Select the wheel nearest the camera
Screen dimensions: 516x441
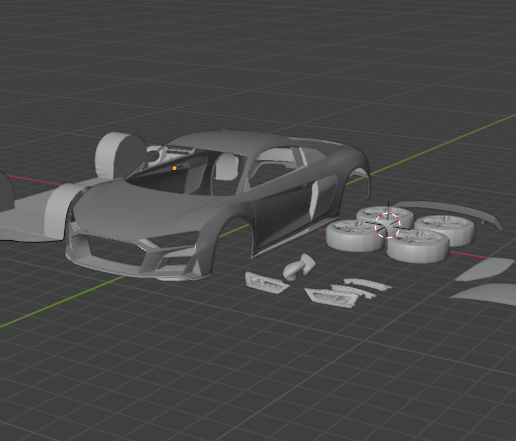[418, 246]
